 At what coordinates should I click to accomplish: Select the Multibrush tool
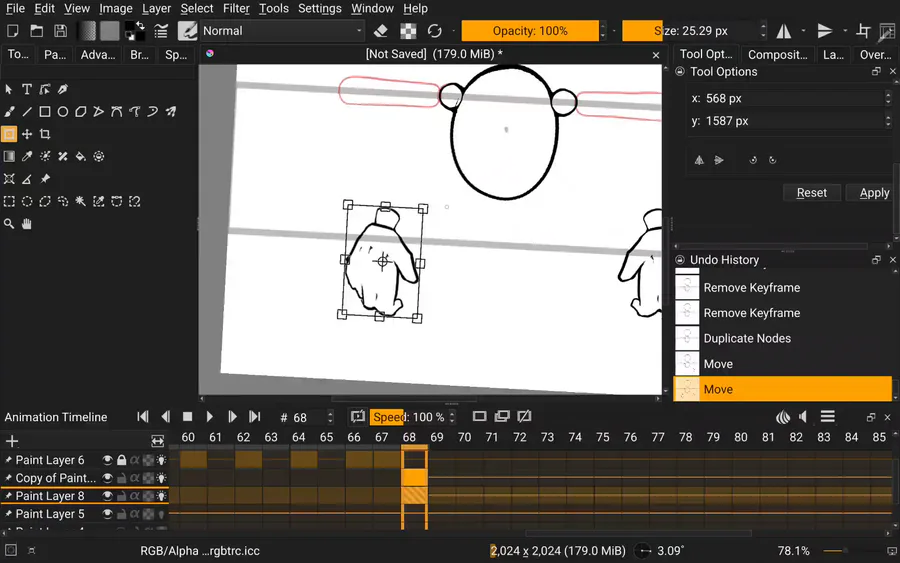point(170,111)
